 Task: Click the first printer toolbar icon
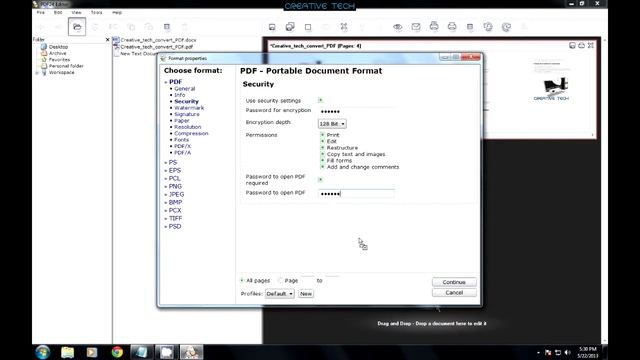click(434, 27)
